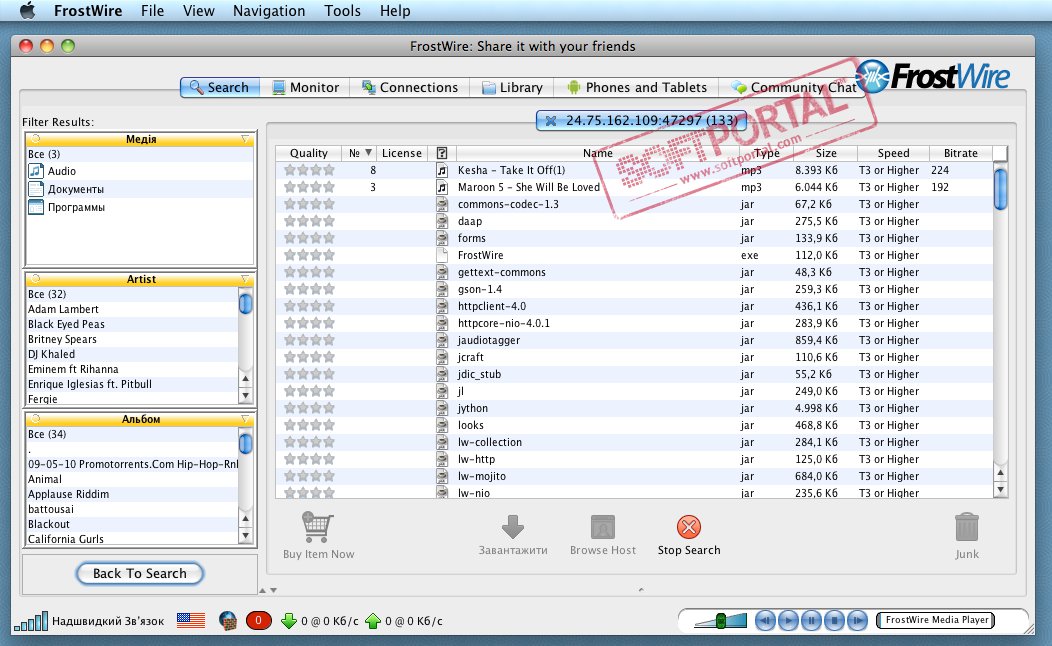Select Kesha - Take It Off(1) result

(634, 170)
